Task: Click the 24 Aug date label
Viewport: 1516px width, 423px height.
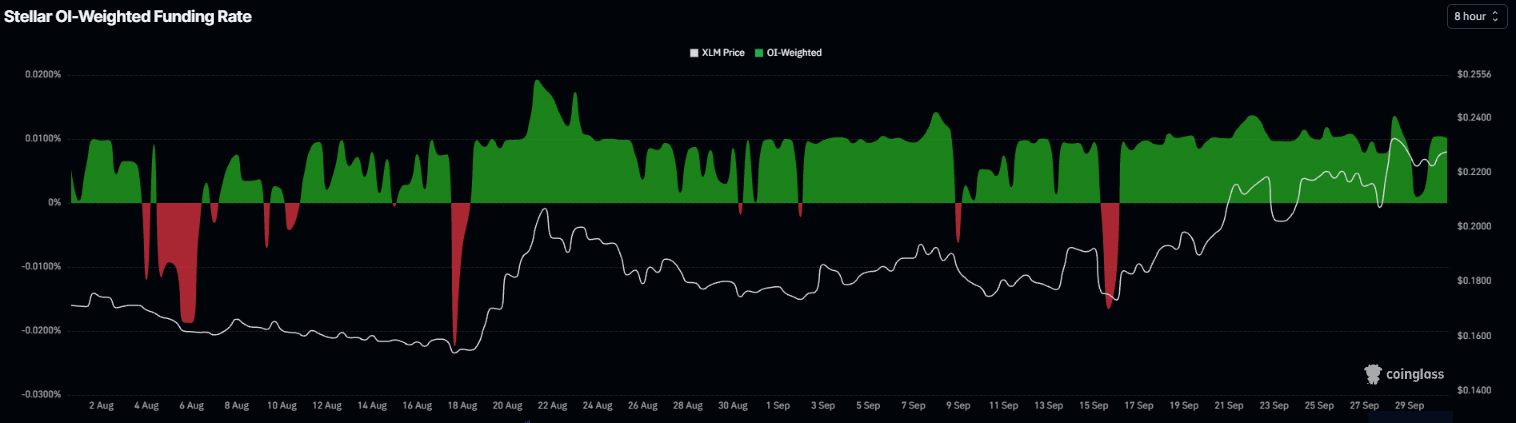Action: (x=597, y=407)
